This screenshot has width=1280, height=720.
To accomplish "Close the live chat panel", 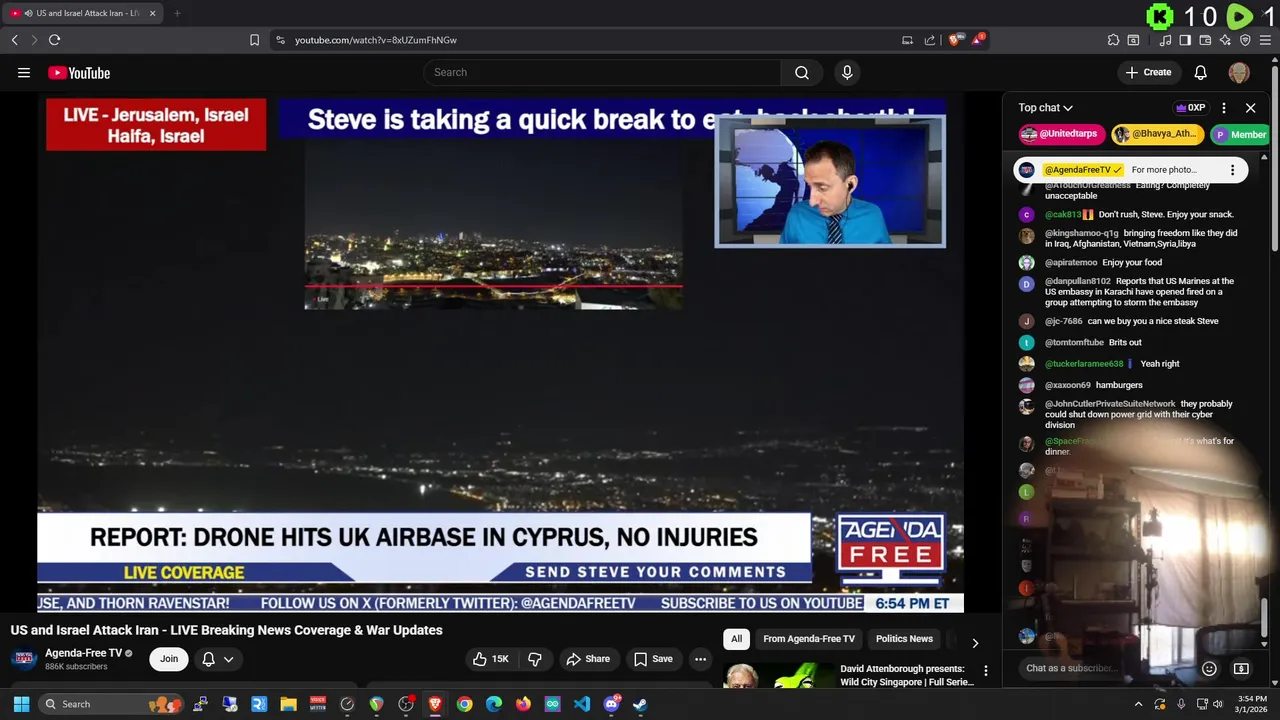I will click(1250, 108).
